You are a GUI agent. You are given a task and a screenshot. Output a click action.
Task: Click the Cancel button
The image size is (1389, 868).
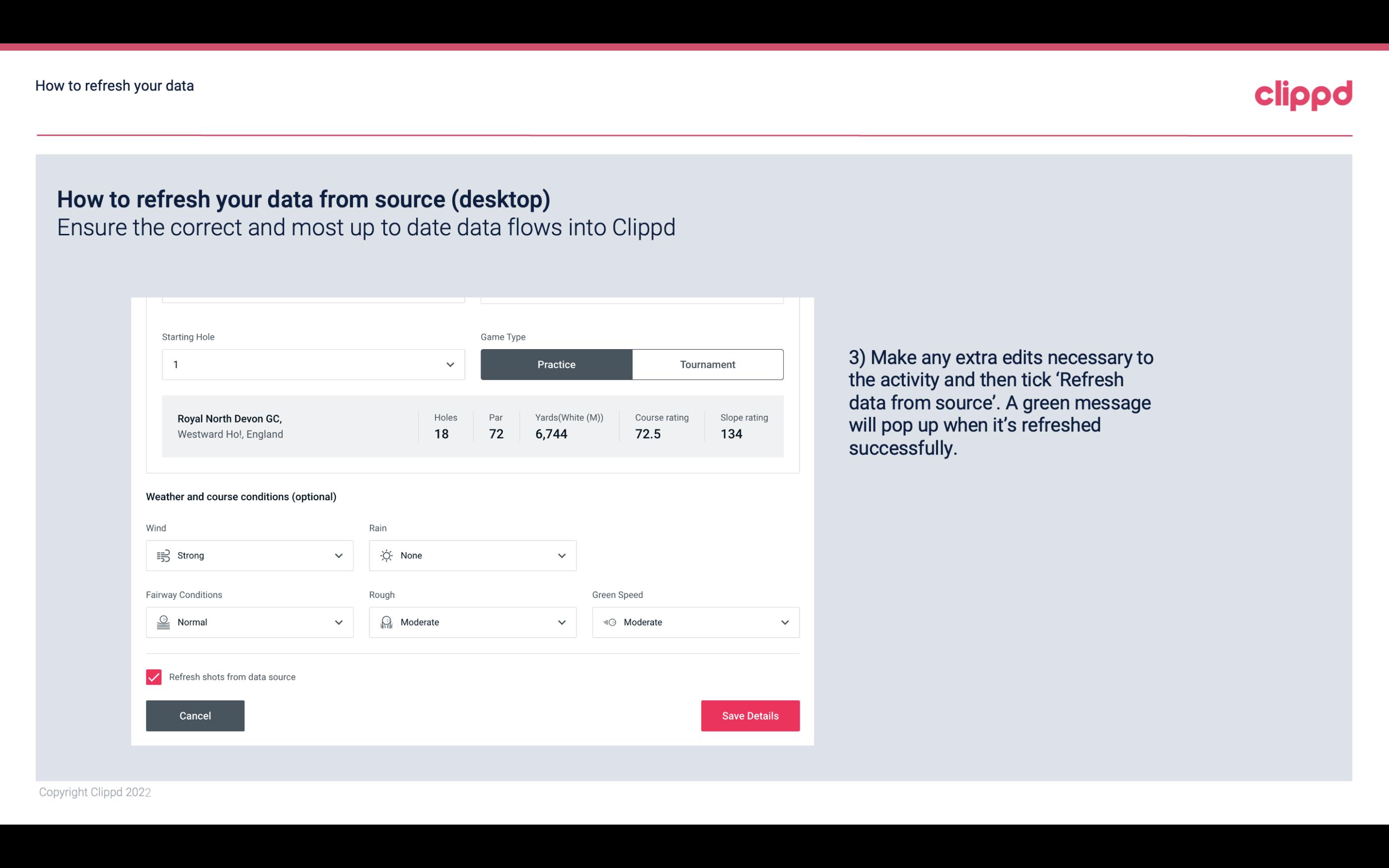pos(195,715)
